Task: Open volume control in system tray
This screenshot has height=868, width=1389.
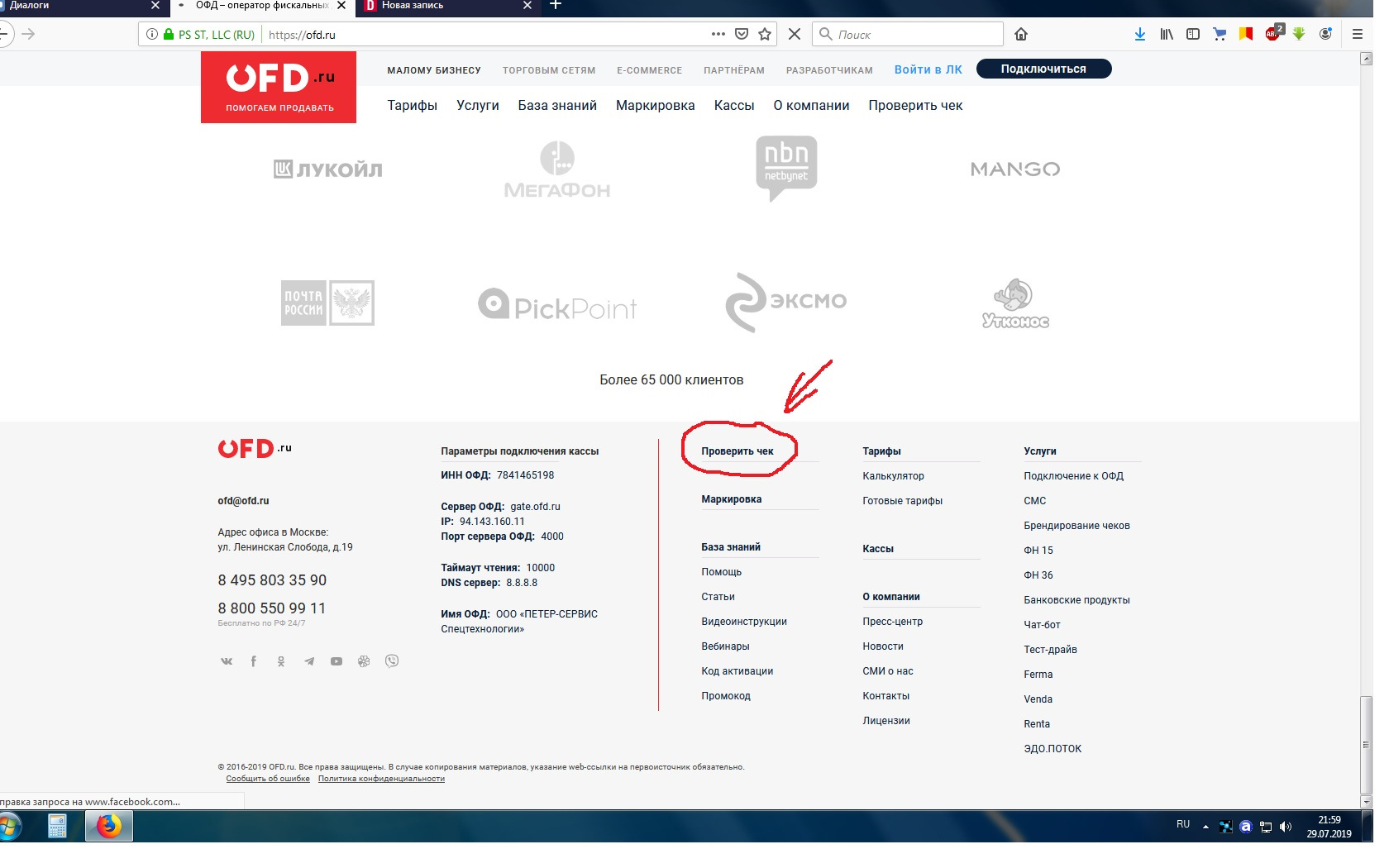Action: tap(1286, 827)
